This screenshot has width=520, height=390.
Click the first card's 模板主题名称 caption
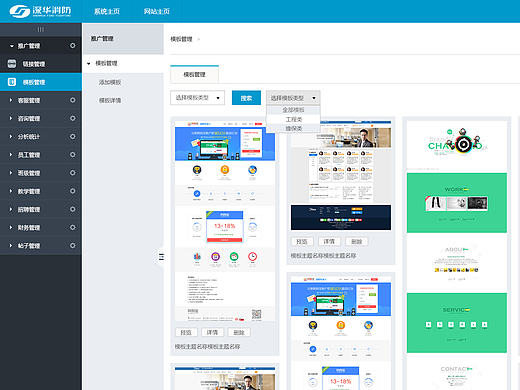pyautogui.click(x=207, y=347)
